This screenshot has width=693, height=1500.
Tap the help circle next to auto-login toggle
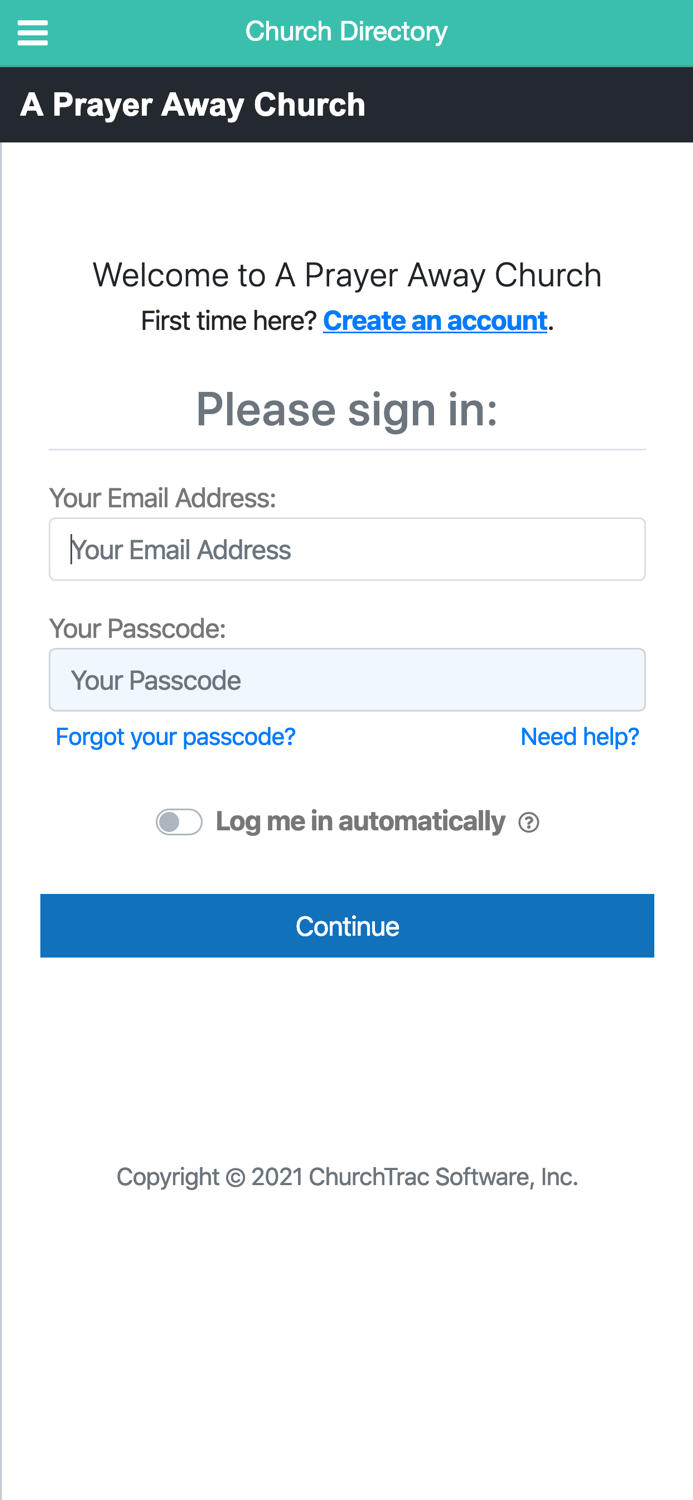(x=528, y=822)
